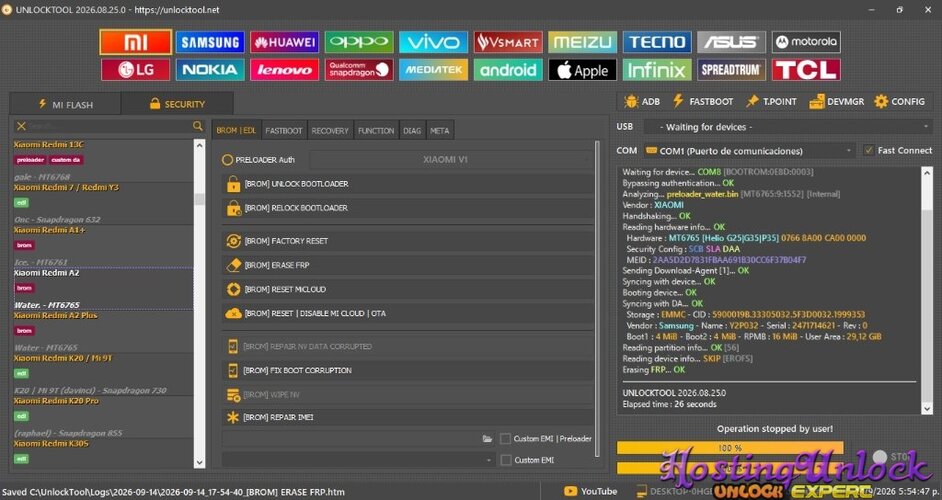The image size is (942, 500).
Task: Select the Vsmart brand logo
Action: [508, 42]
